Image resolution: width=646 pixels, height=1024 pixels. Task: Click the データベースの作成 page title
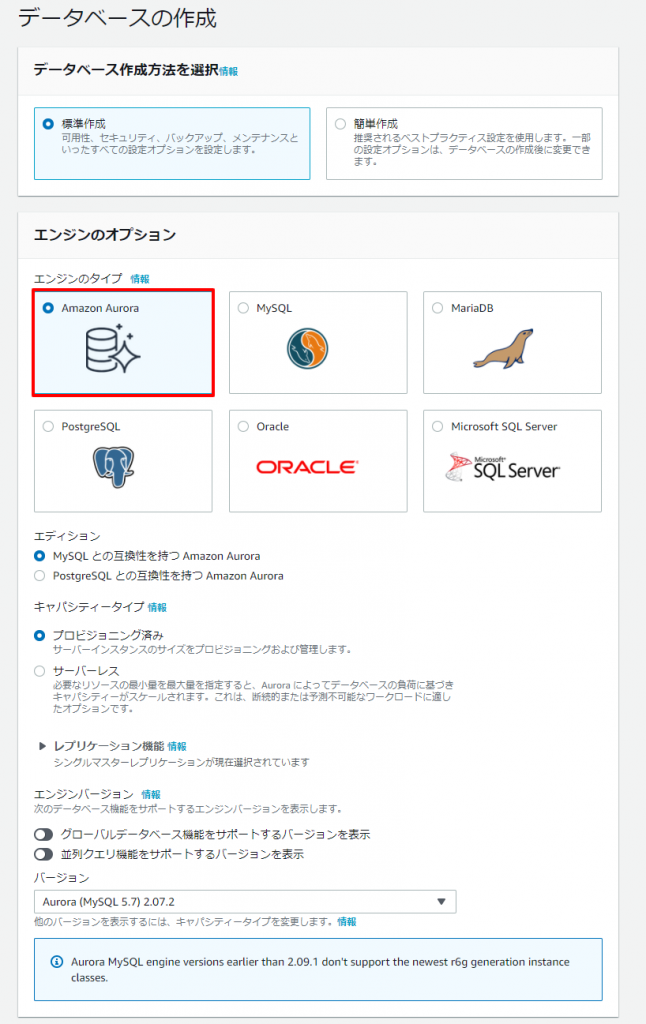(x=117, y=18)
